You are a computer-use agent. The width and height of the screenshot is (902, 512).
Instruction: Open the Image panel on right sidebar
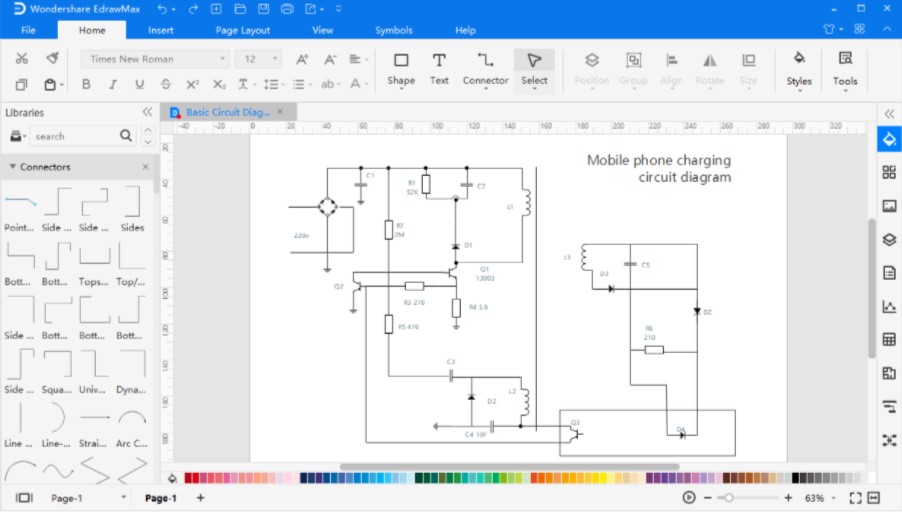pyautogui.click(x=889, y=206)
